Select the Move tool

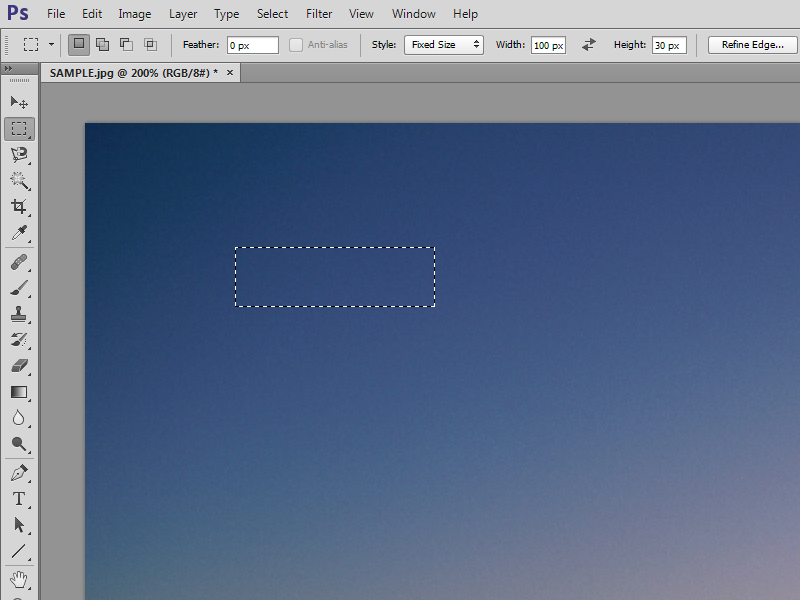coord(19,103)
